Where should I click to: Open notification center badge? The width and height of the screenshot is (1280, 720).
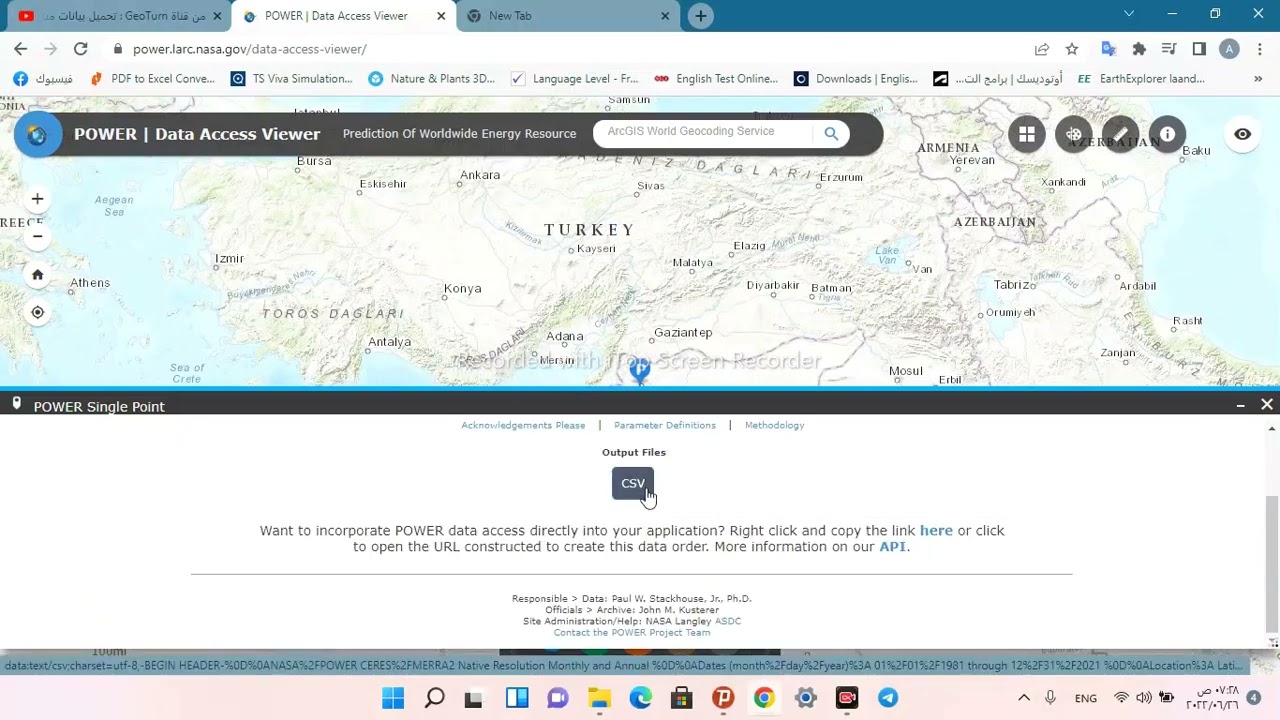pos(1253,698)
